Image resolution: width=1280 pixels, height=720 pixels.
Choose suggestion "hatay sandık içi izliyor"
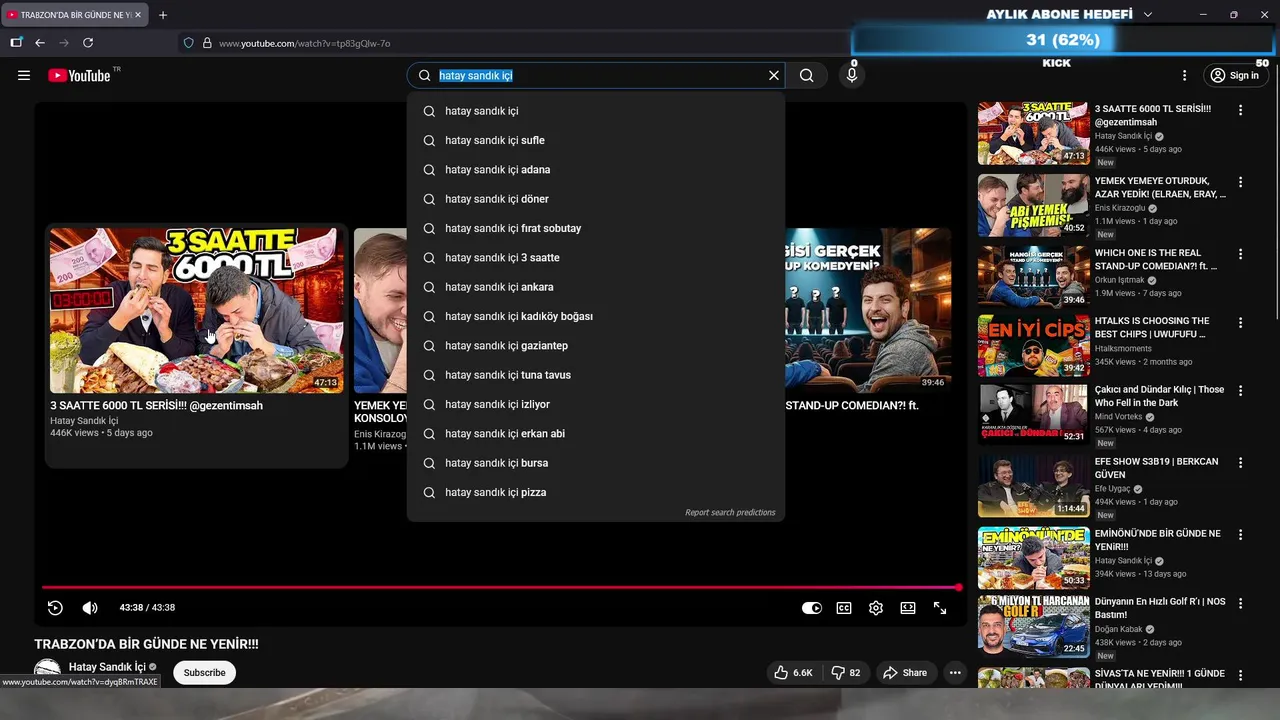point(596,404)
